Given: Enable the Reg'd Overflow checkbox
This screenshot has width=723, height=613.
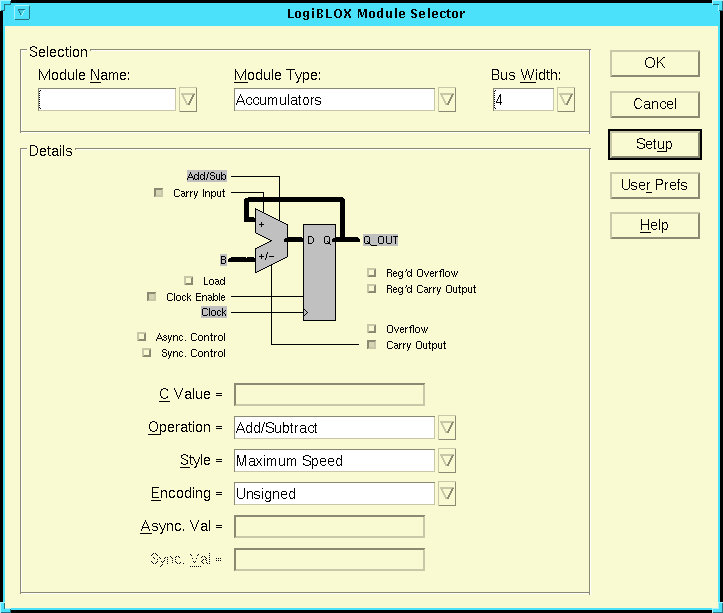Looking at the screenshot, I should tap(371, 273).
